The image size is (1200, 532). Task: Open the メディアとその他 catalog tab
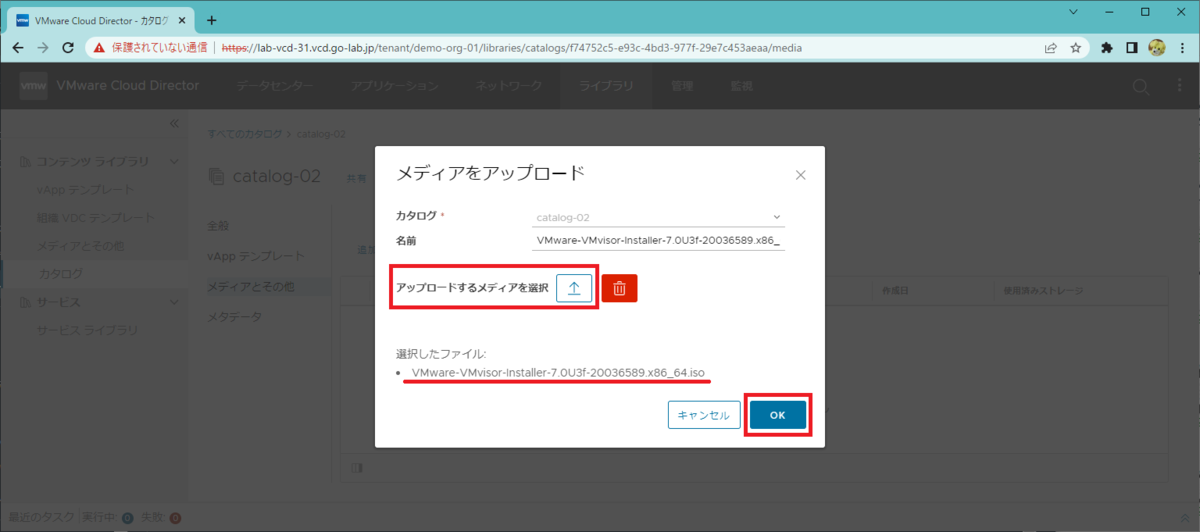pyautogui.click(x=250, y=287)
